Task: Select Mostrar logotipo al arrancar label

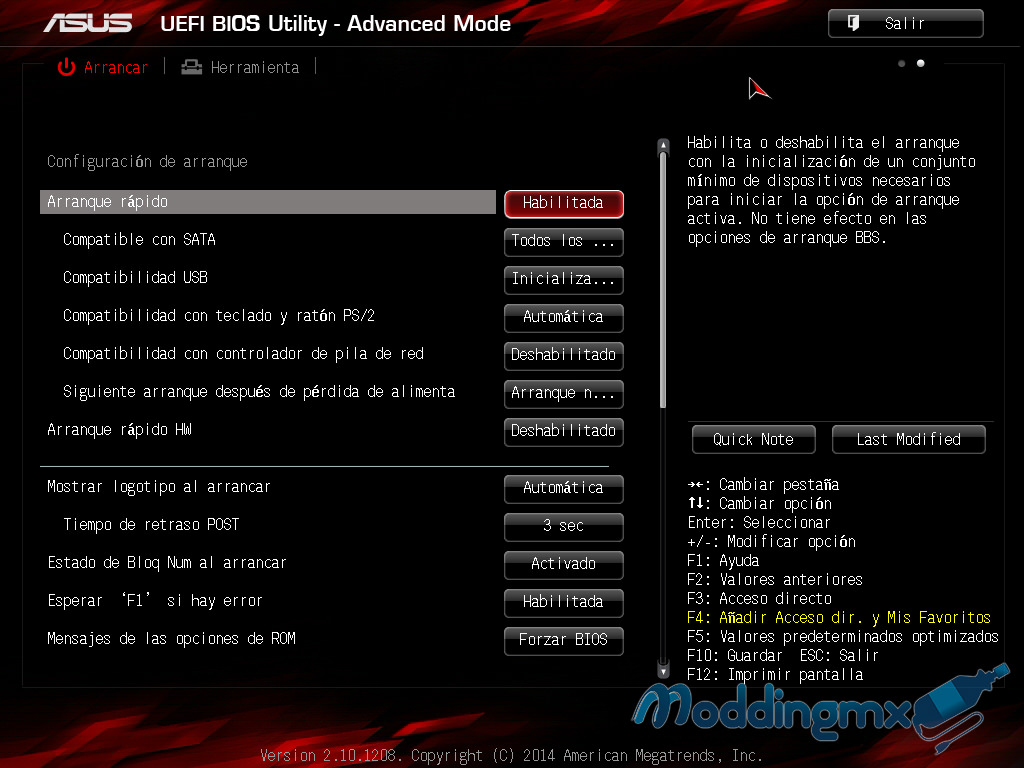Action: point(159,487)
